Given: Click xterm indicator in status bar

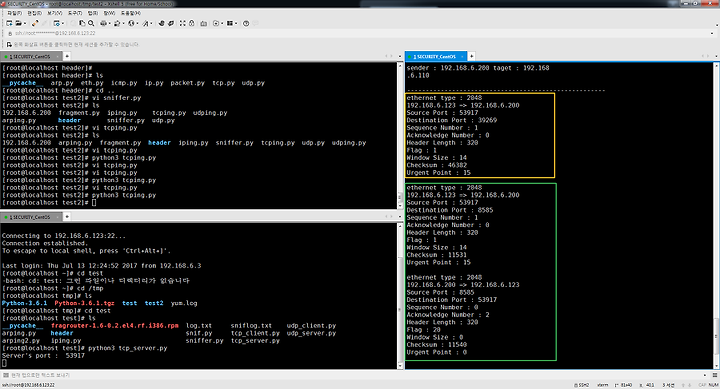Looking at the screenshot, I should click(x=602, y=385).
